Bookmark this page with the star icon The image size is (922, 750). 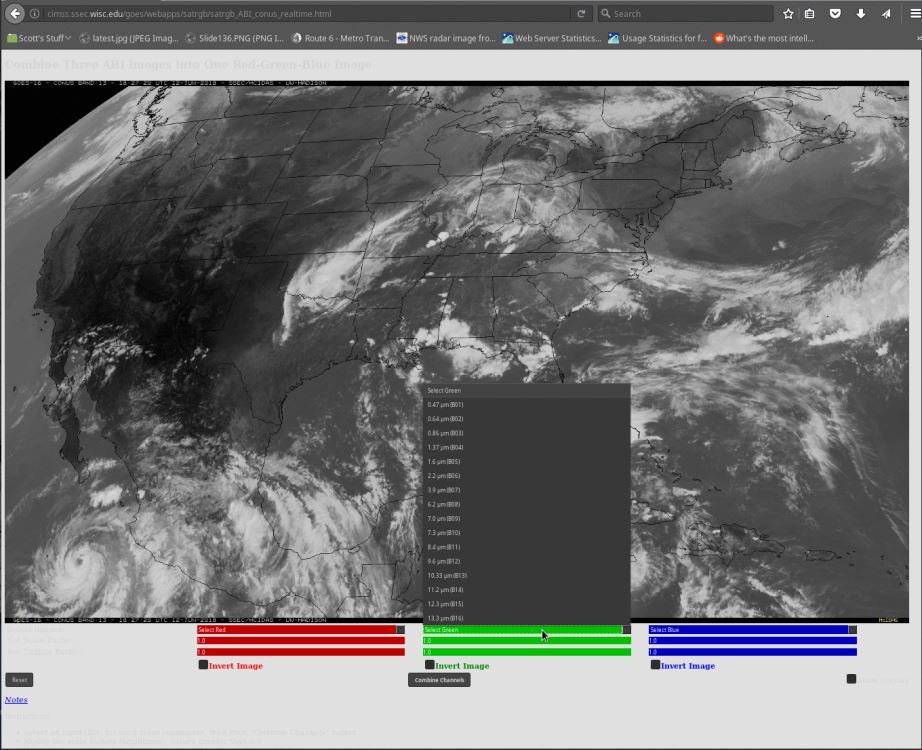click(x=788, y=14)
